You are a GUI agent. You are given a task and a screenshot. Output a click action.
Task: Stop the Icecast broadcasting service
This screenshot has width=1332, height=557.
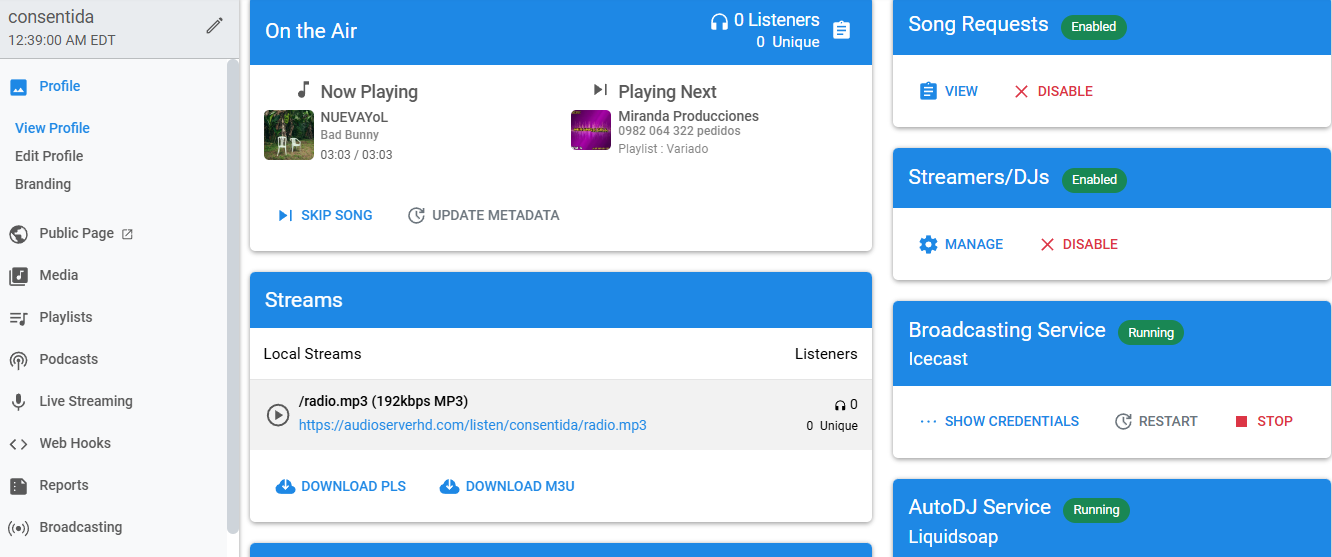point(1263,421)
